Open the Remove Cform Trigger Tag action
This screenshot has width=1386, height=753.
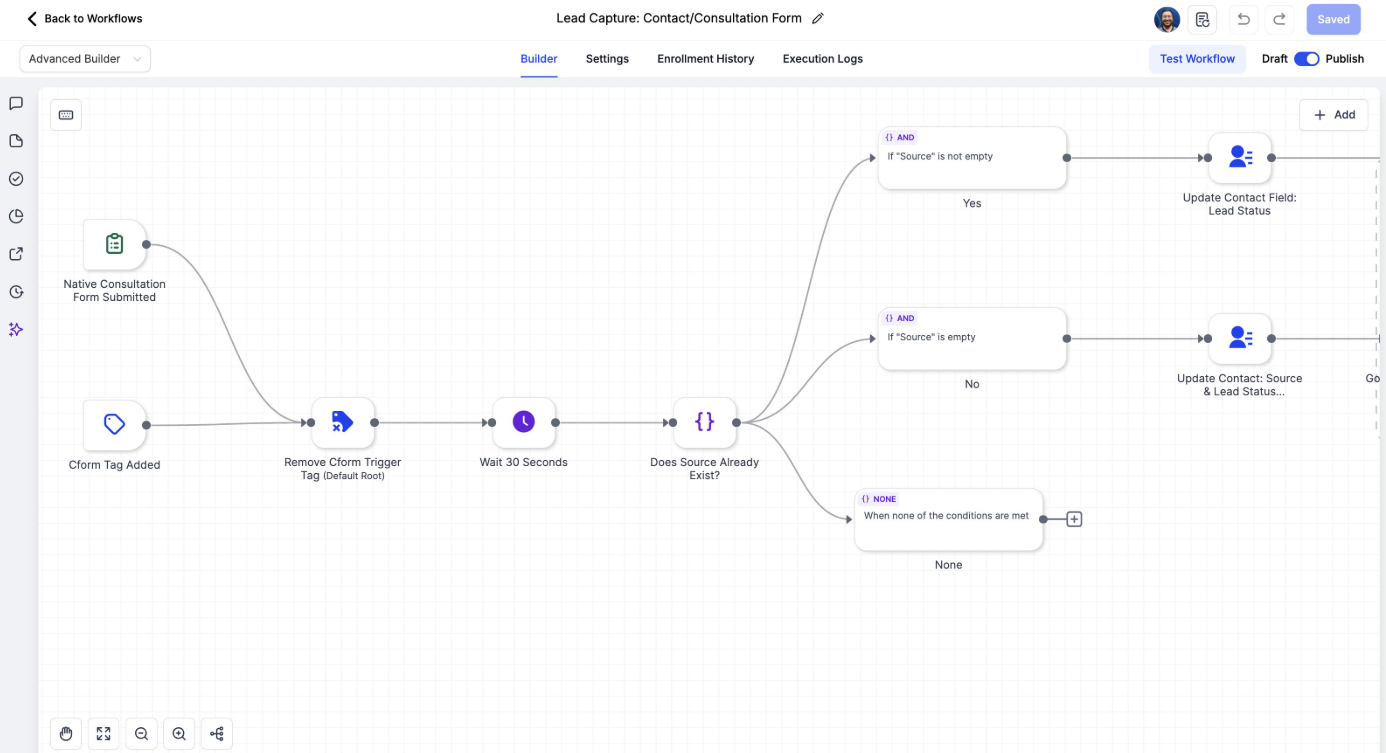[x=343, y=423]
